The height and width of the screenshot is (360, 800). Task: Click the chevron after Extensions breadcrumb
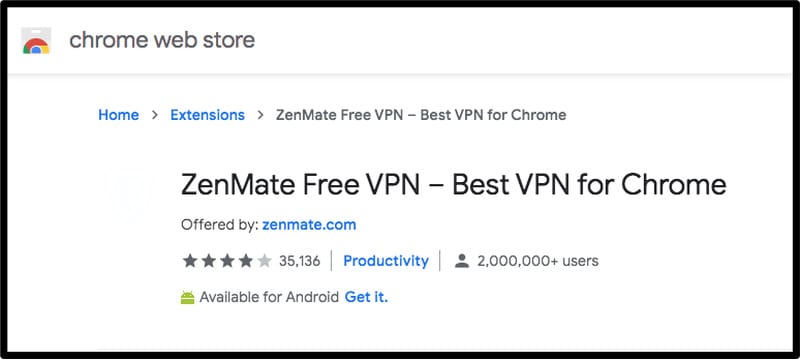pyautogui.click(x=260, y=115)
